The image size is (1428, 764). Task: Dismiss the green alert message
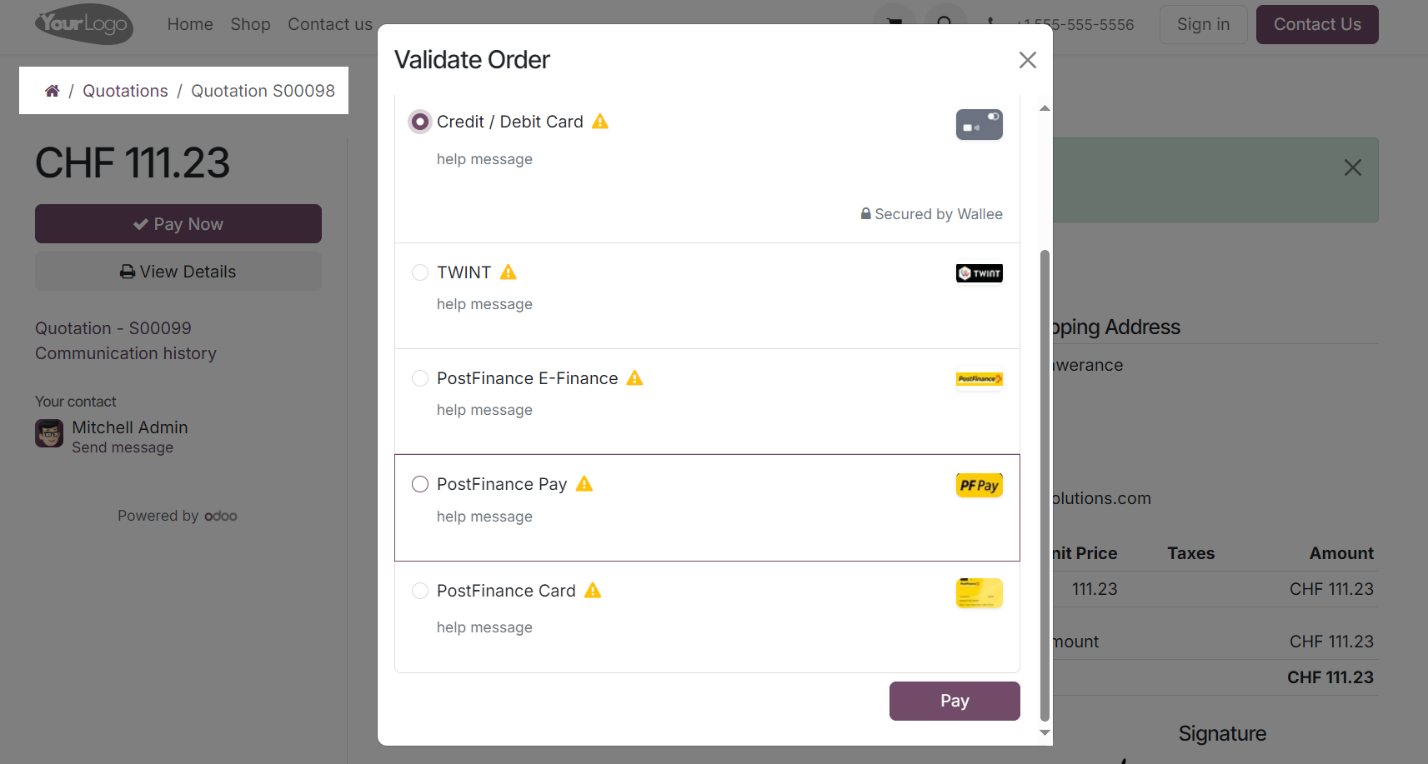tap(1352, 167)
